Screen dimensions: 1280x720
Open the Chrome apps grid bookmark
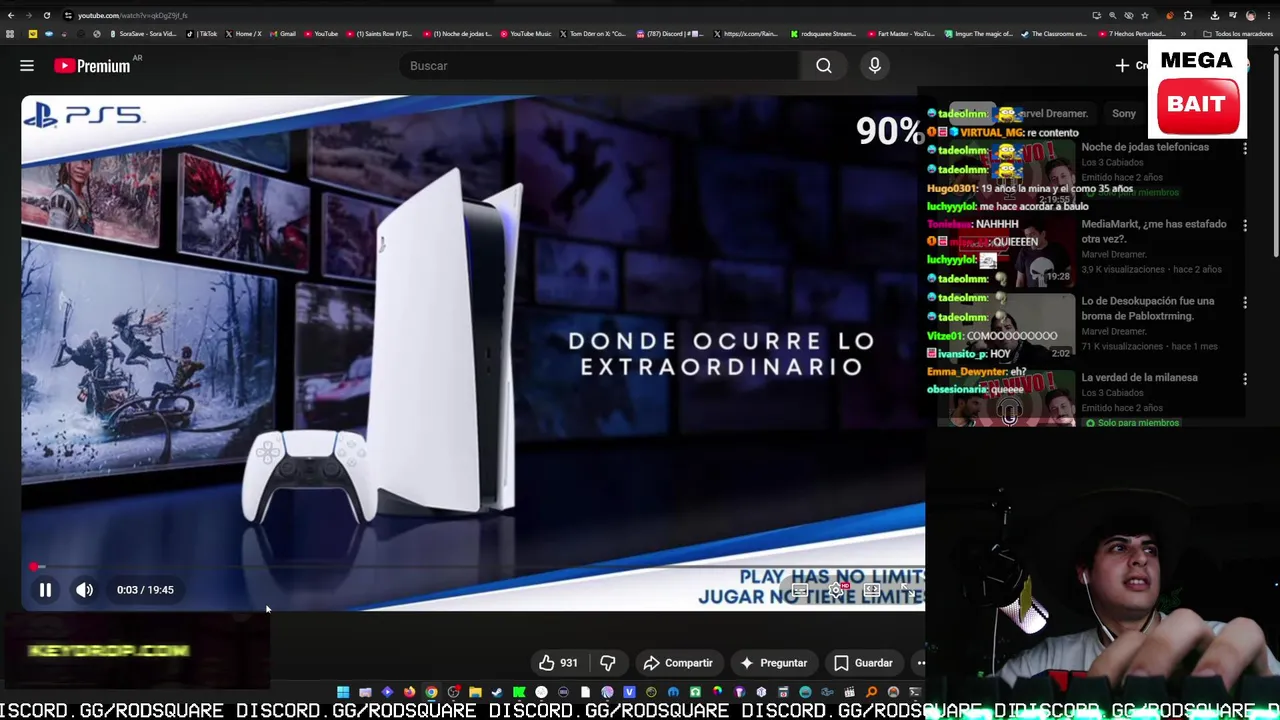pyautogui.click(x=10, y=34)
